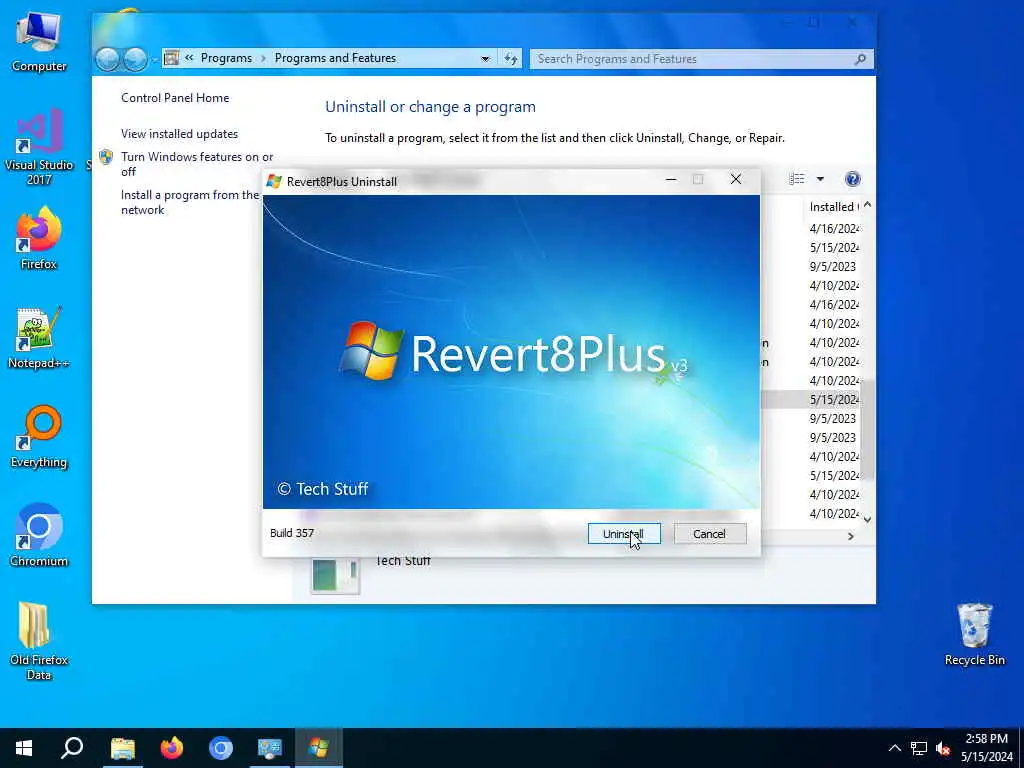
Task: Refresh the Programs and Features address bar
Action: (511, 58)
